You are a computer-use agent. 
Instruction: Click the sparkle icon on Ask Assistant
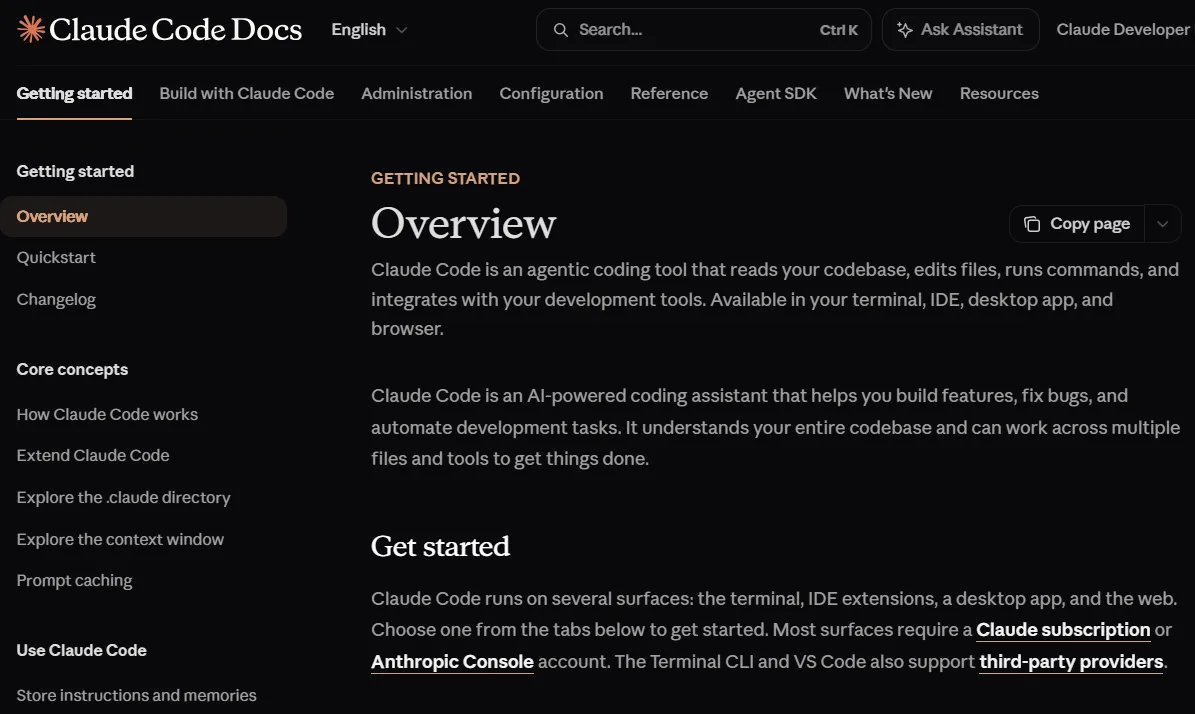point(905,30)
